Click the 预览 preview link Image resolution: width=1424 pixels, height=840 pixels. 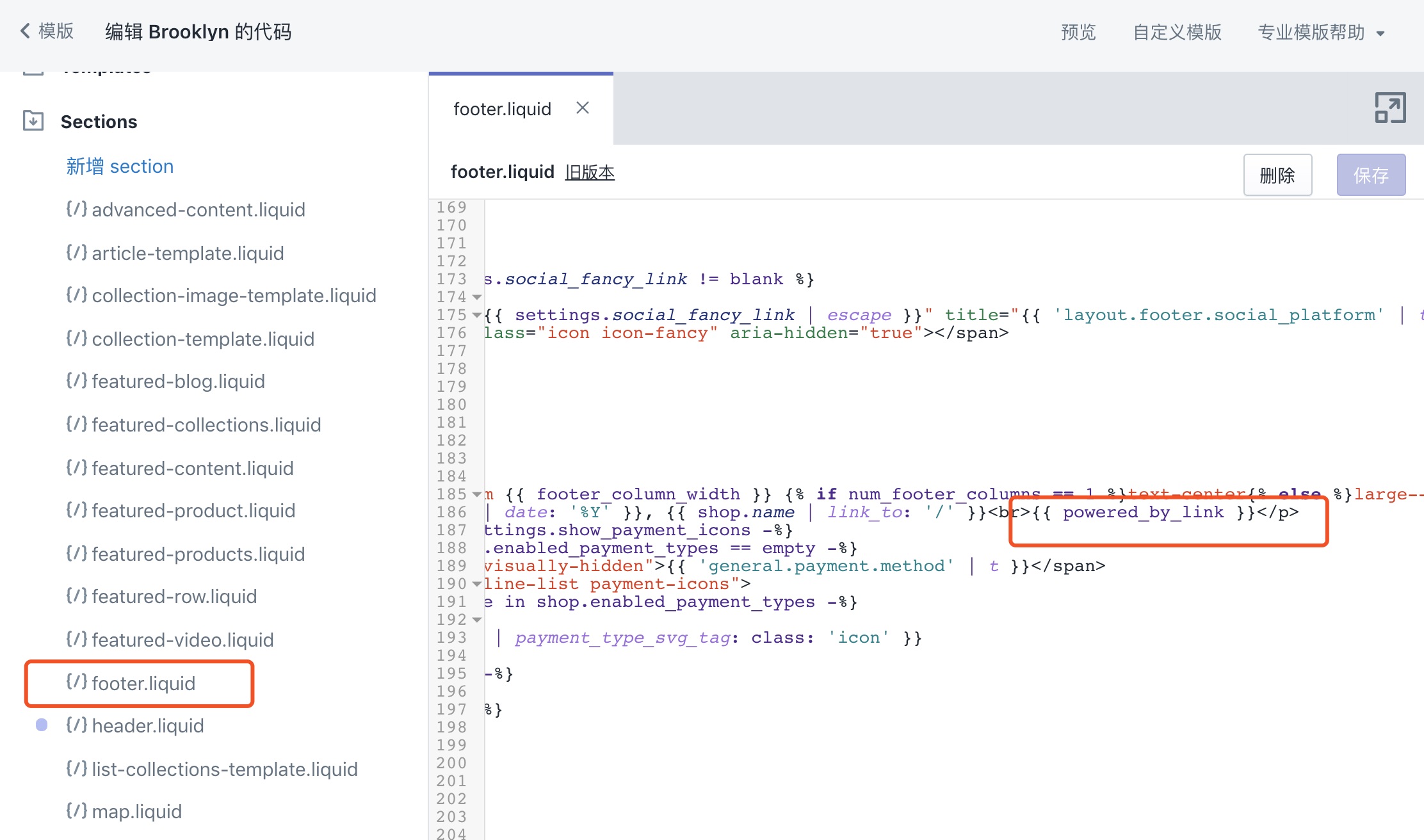[1078, 32]
